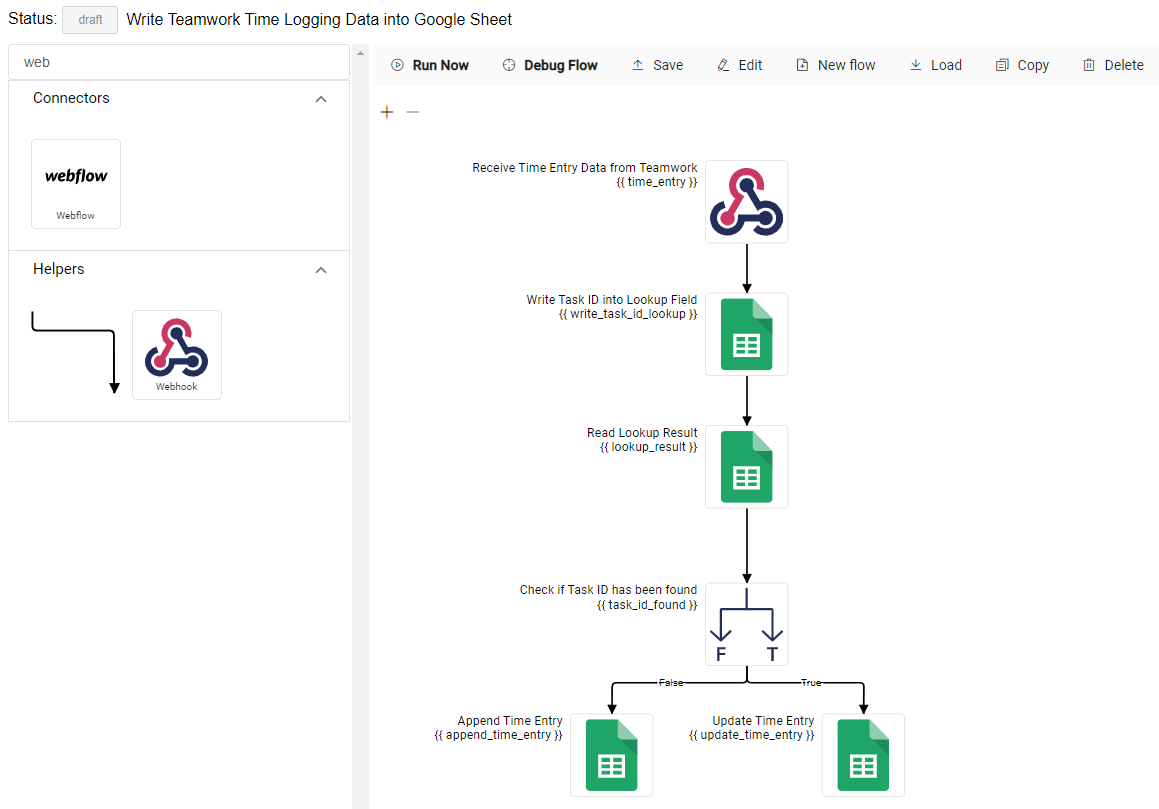Select the Check if Task ID branch node
The image size is (1159, 809).
(747, 624)
